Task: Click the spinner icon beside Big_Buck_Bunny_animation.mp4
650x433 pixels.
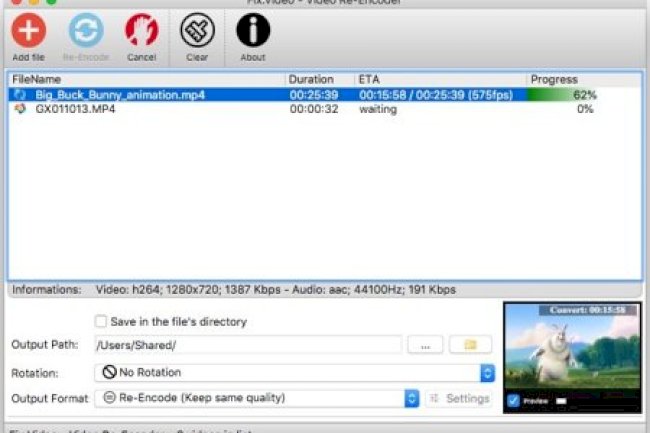Action: 20,95
